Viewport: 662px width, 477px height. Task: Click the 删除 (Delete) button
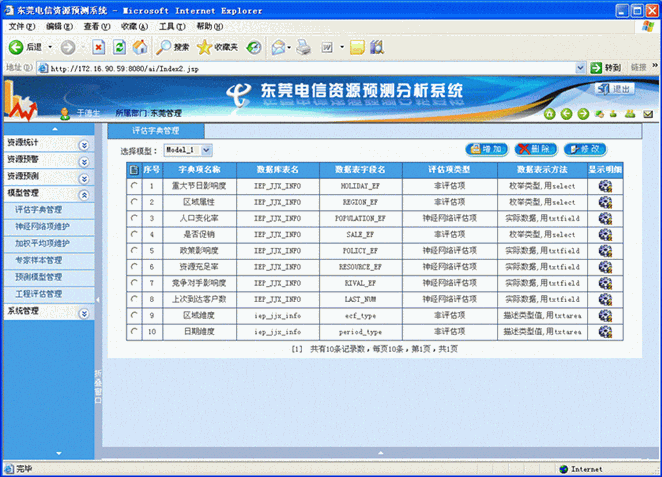(x=536, y=149)
